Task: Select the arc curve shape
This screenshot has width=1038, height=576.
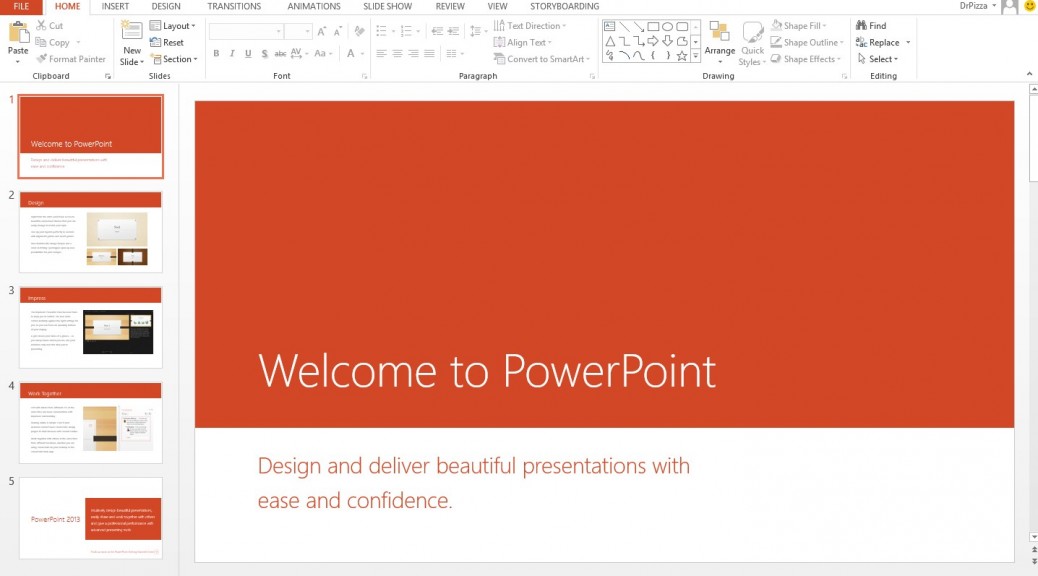Action: (624, 56)
